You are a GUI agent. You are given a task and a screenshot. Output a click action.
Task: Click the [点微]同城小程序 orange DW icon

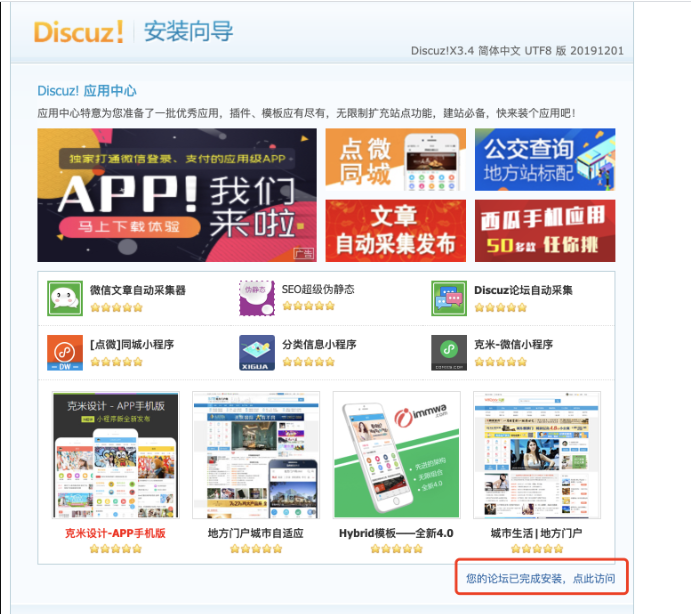tap(65, 353)
